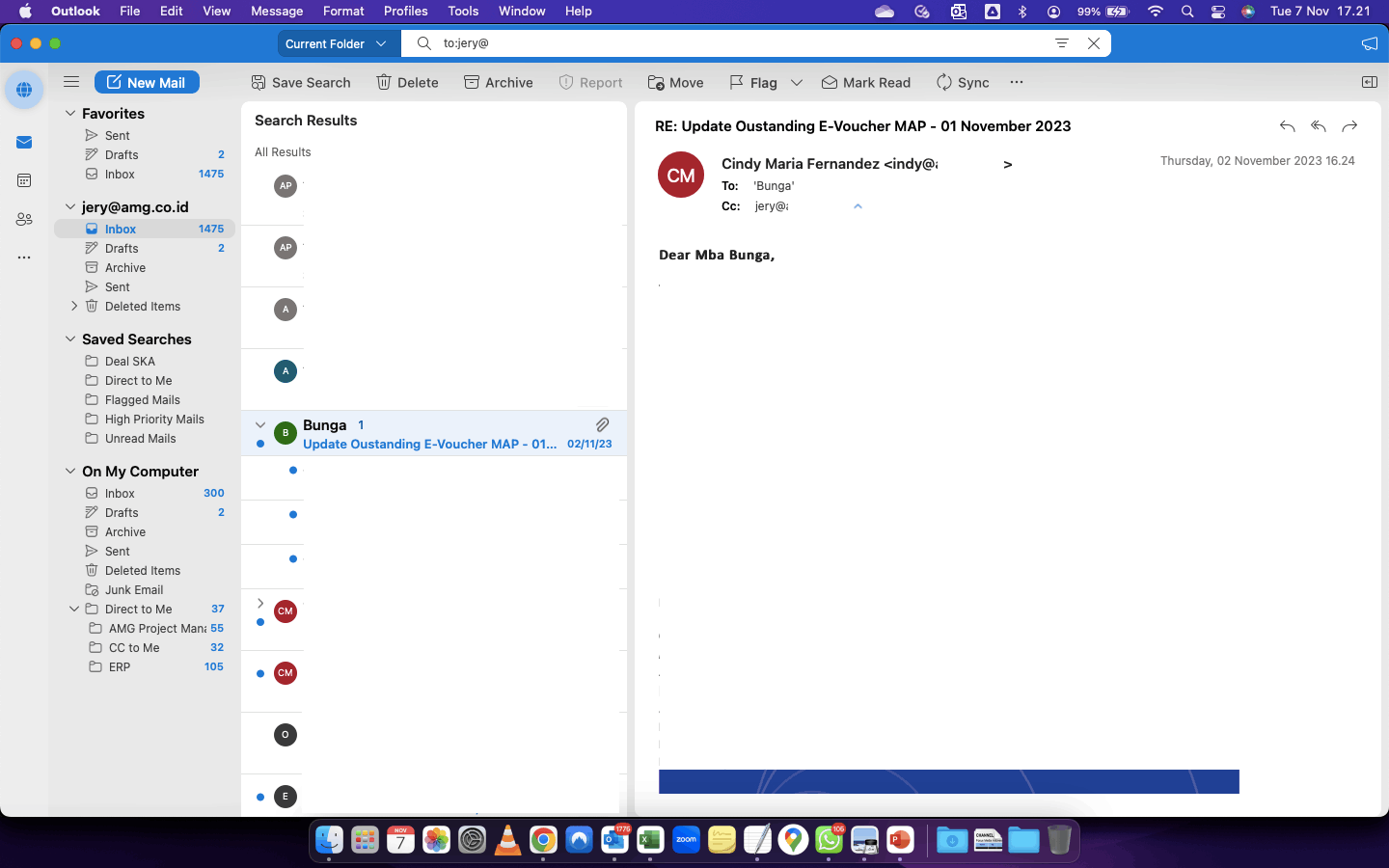
Task: Click the attachment paperclip on Bunga message
Action: click(602, 424)
